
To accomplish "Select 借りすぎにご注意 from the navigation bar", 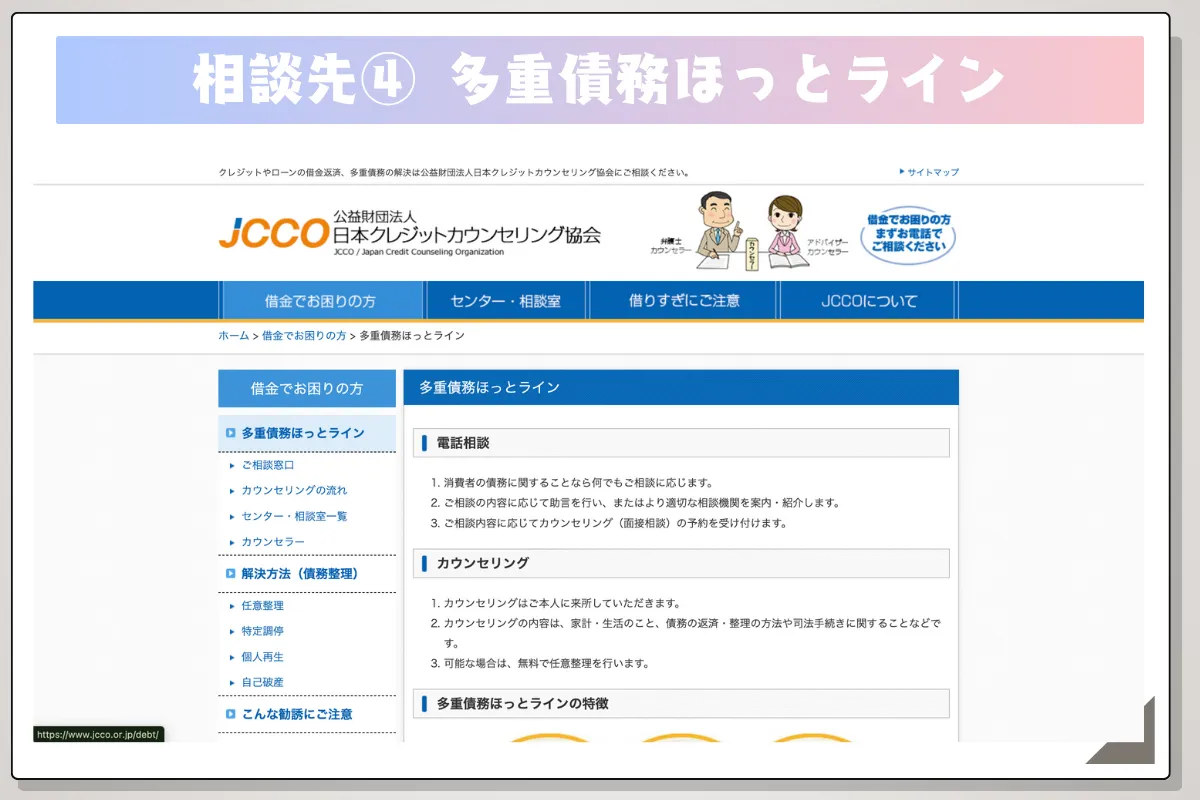I will pos(684,299).
